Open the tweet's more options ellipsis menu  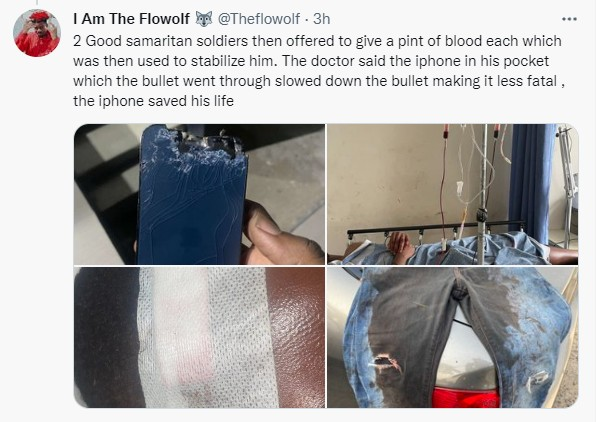[x=569, y=19]
